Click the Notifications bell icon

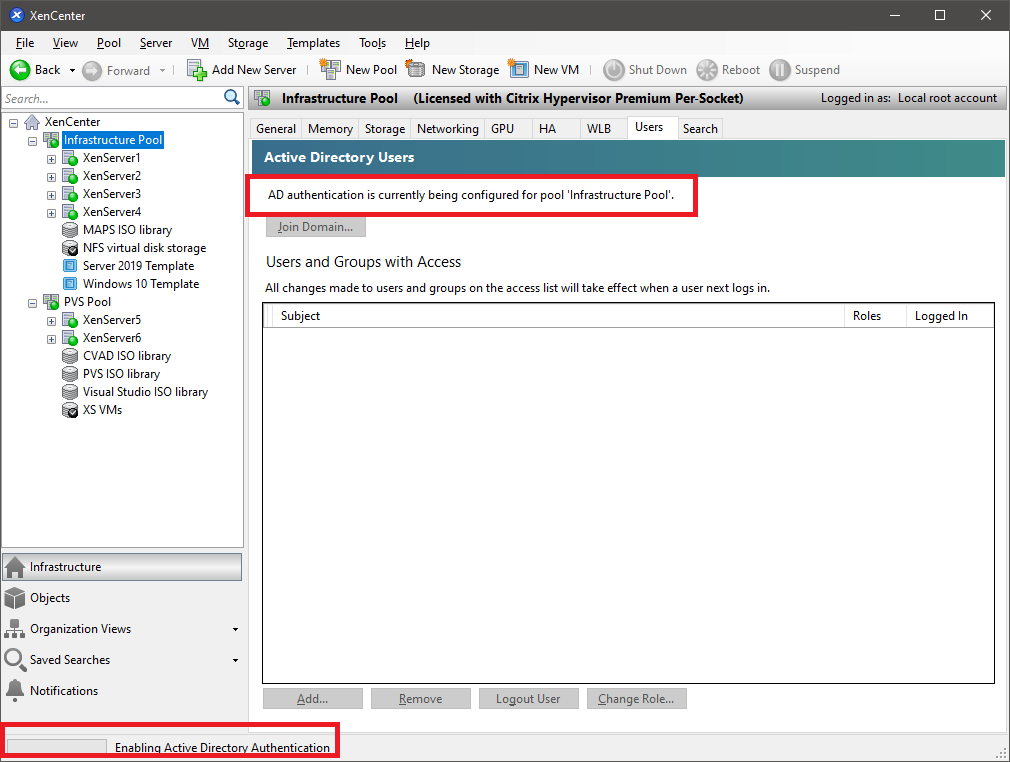(15, 691)
